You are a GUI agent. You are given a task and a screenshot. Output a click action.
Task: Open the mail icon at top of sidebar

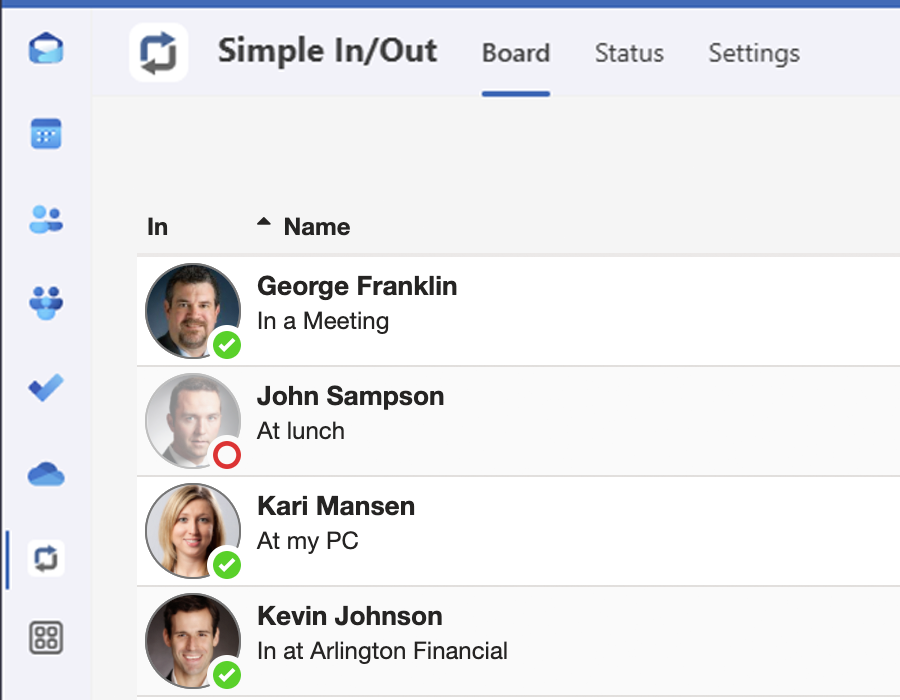pos(47,47)
